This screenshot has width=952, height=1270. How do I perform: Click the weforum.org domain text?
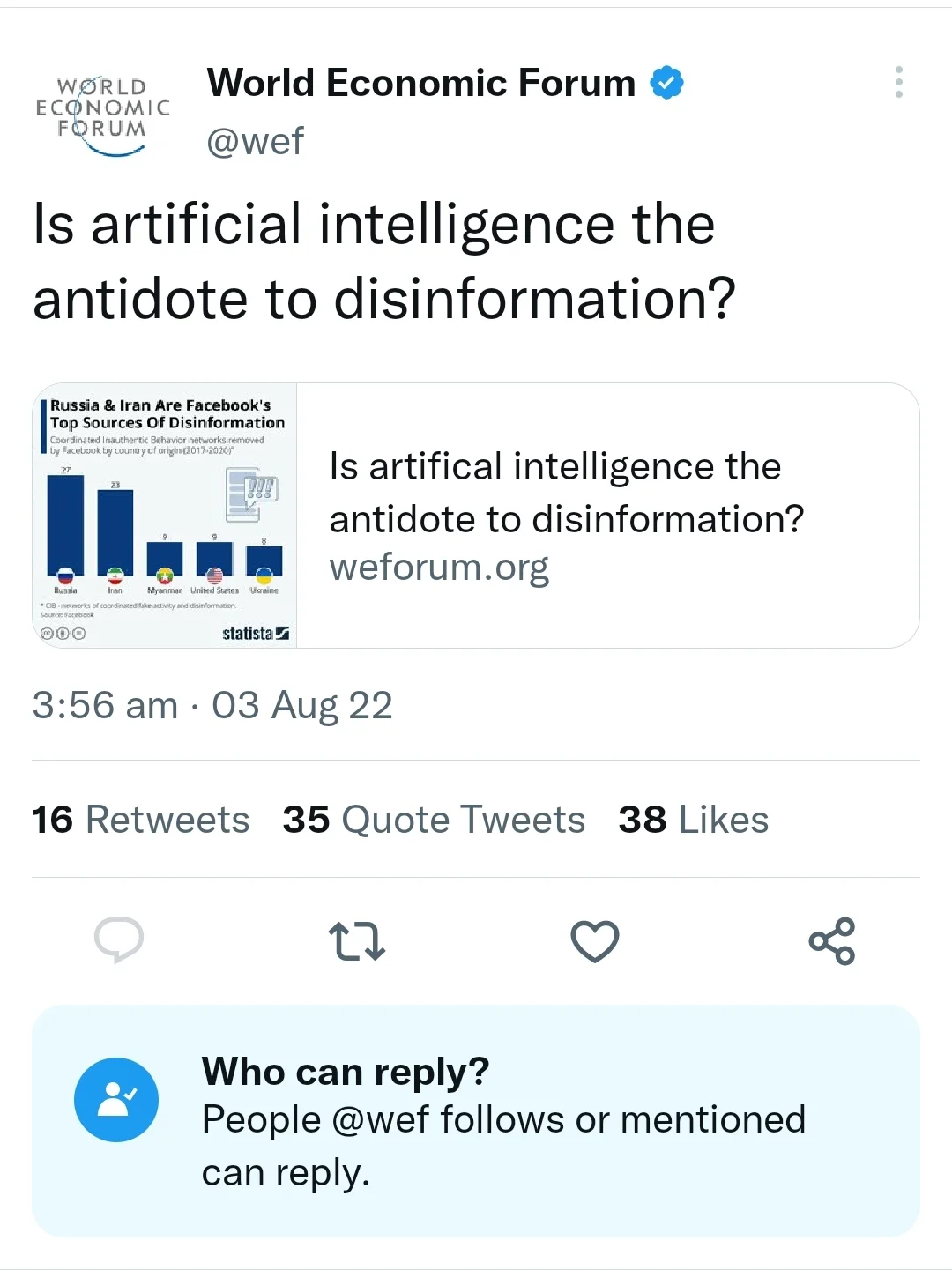click(x=439, y=567)
